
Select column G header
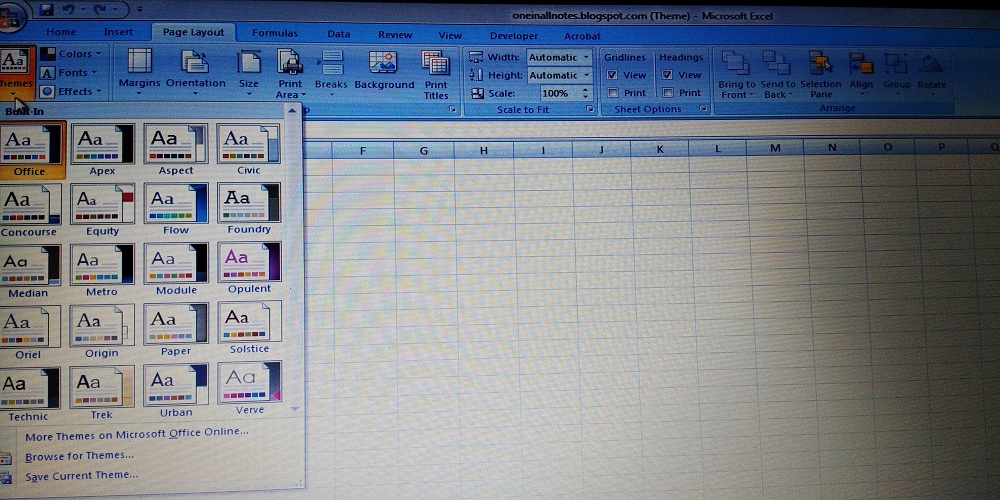pyautogui.click(x=423, y=151)
